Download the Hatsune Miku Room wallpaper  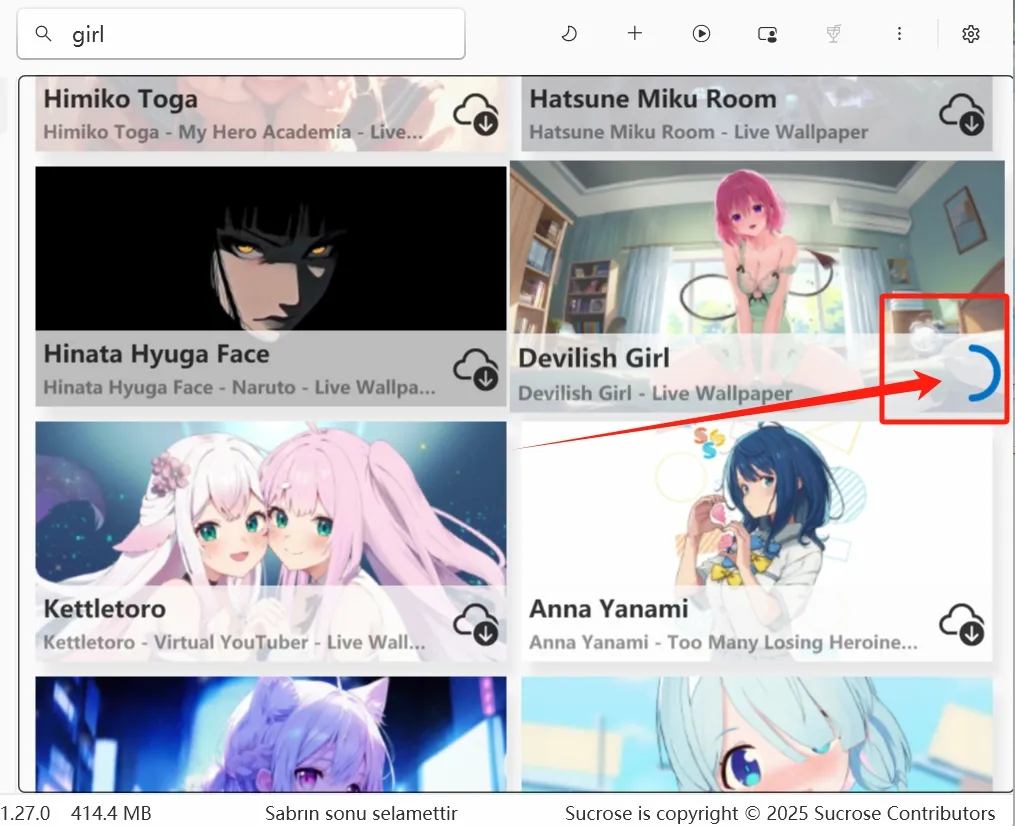[962, 114]
